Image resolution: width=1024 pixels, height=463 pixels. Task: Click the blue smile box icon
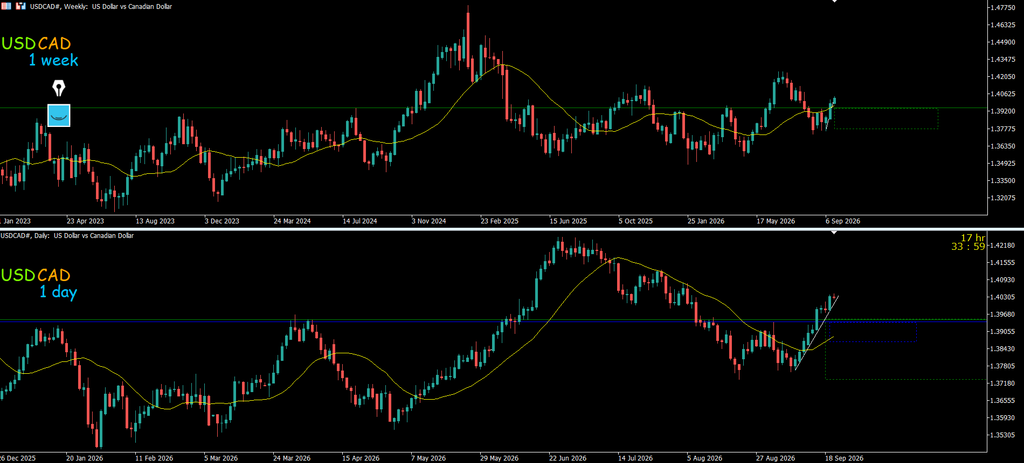point(59,115)
